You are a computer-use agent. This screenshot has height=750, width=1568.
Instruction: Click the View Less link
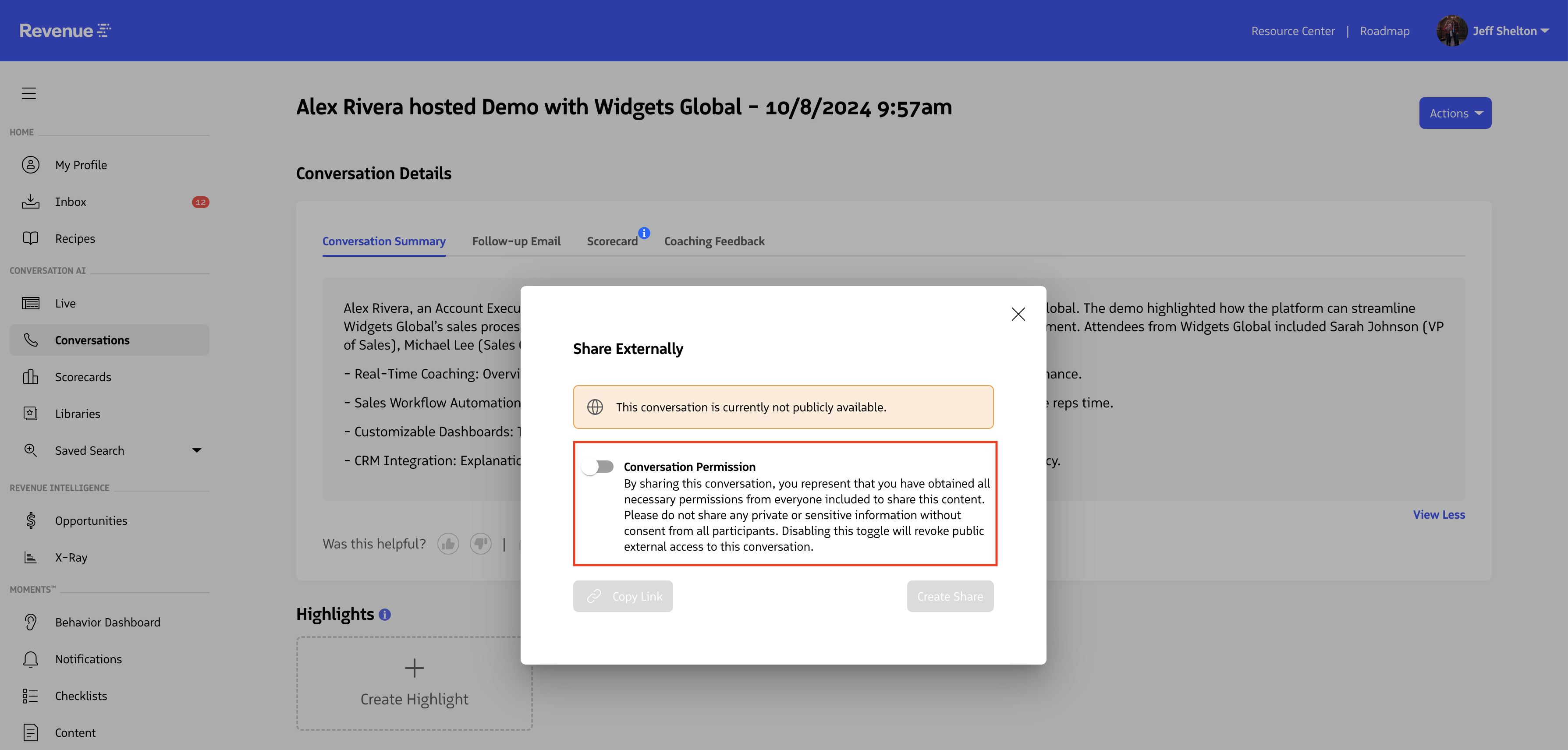1438,514
